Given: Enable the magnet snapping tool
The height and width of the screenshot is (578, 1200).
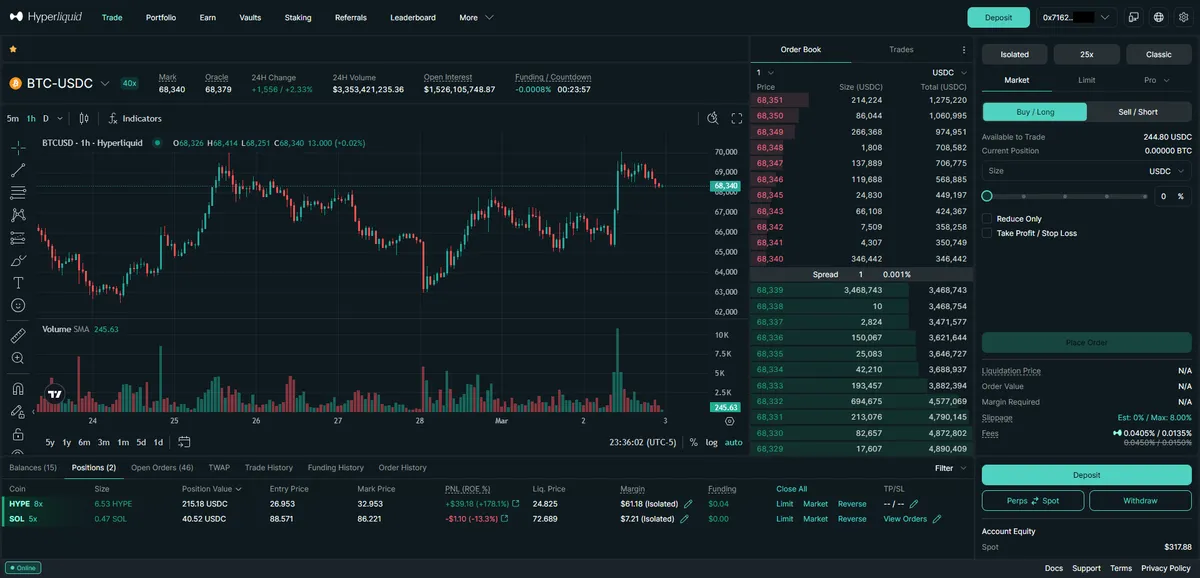Looking at the screenshot, I should [x=18, y=388].
